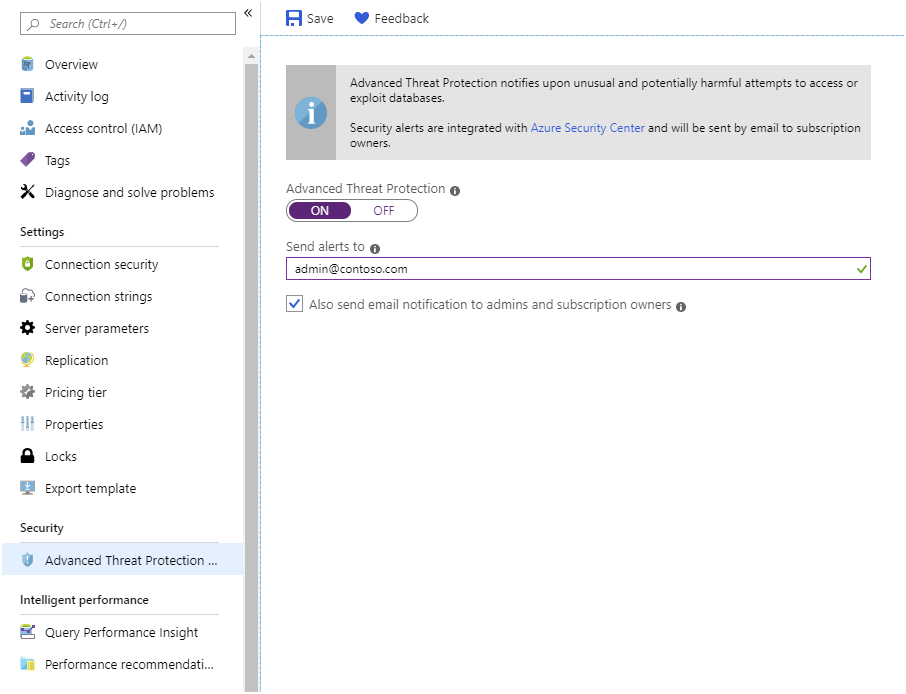The height and width of the screenshot is (694, 906).
Task: Click the Overview icon in sidebar
Action: [27, 64]
